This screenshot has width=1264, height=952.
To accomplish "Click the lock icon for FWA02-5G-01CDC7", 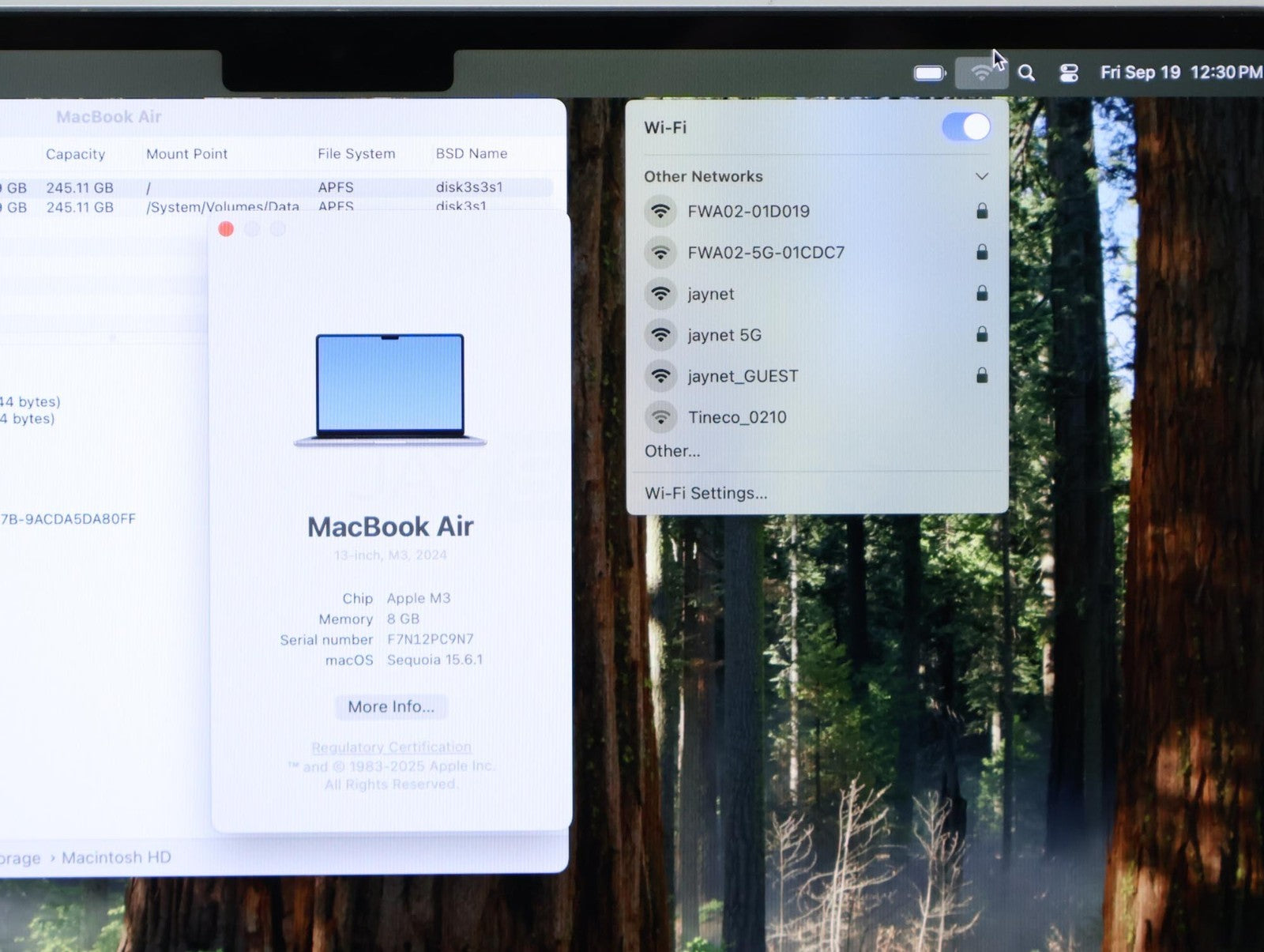I will [981, 252].
